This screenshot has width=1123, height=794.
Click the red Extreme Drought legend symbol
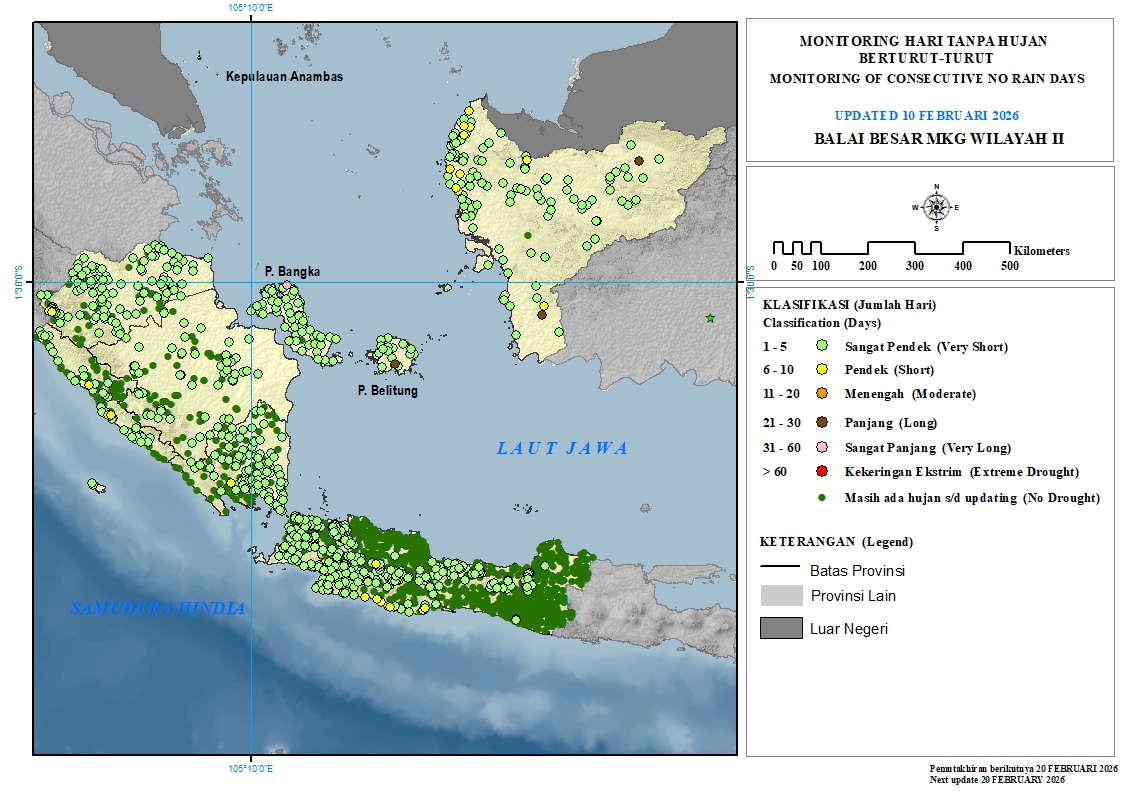pyautogui.click(x=822, y=472)
